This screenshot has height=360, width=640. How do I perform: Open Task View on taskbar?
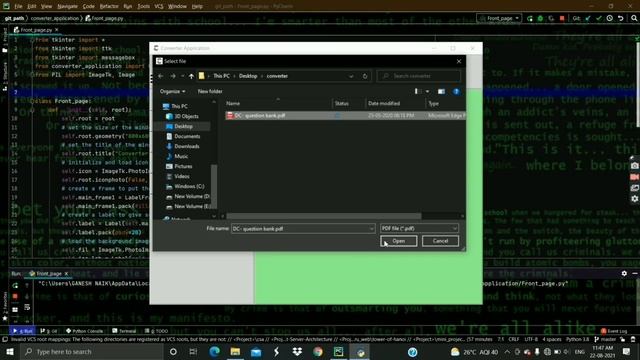coord(193,351)
